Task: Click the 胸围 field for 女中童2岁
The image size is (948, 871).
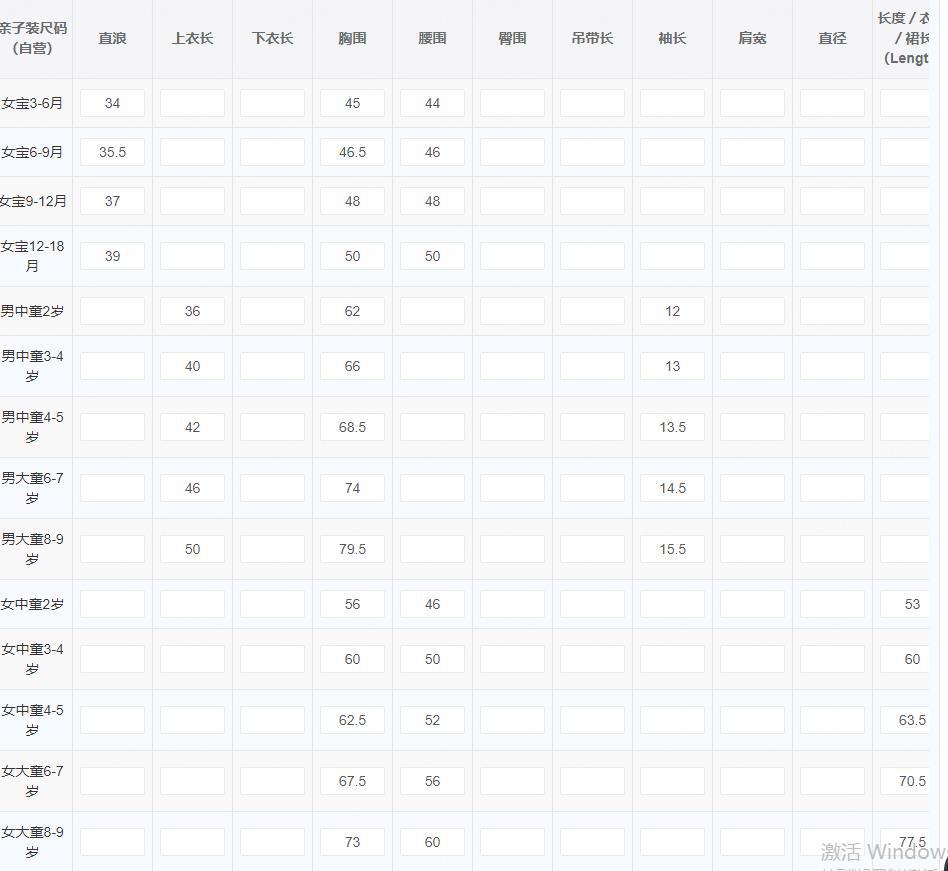Action: pos(352,604)
